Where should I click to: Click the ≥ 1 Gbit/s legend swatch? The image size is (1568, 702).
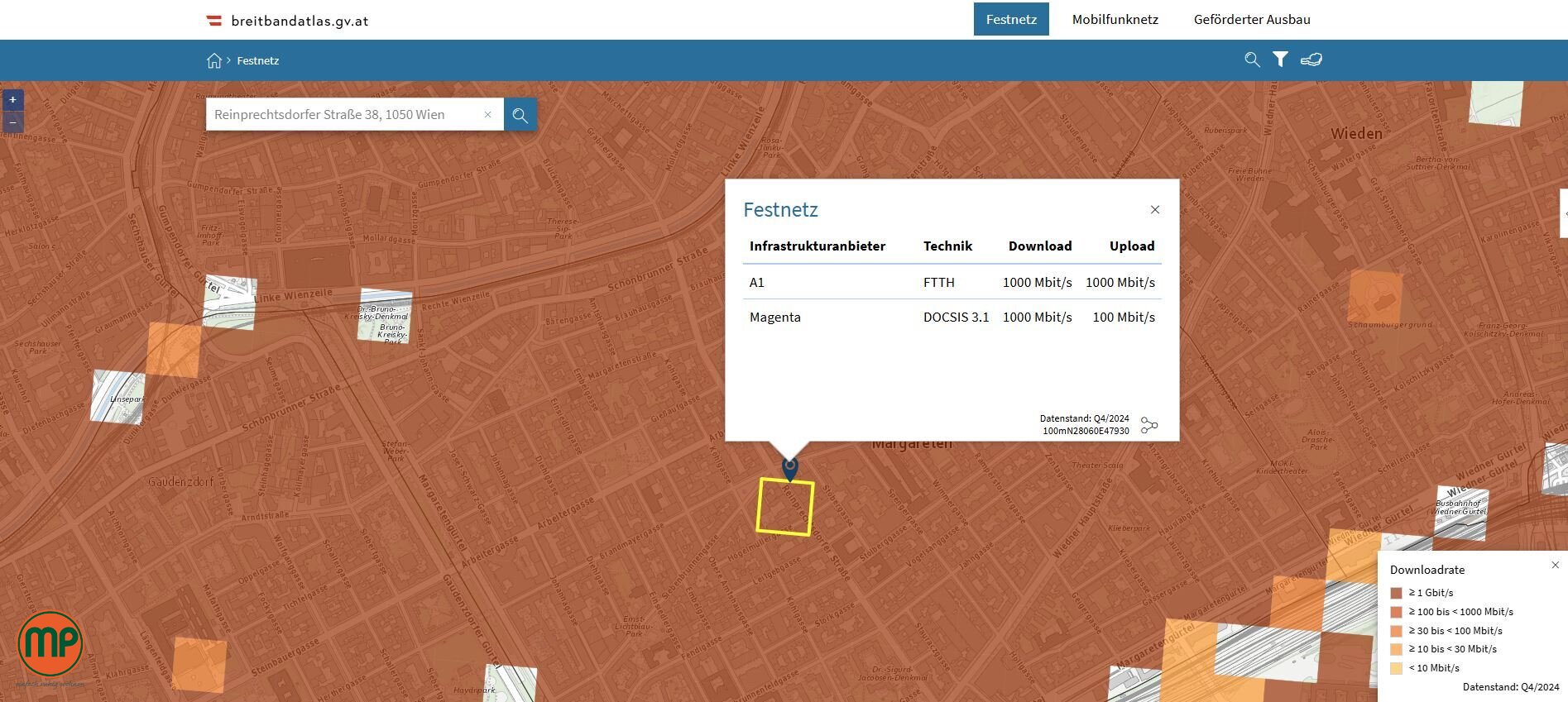[1397, 593]
